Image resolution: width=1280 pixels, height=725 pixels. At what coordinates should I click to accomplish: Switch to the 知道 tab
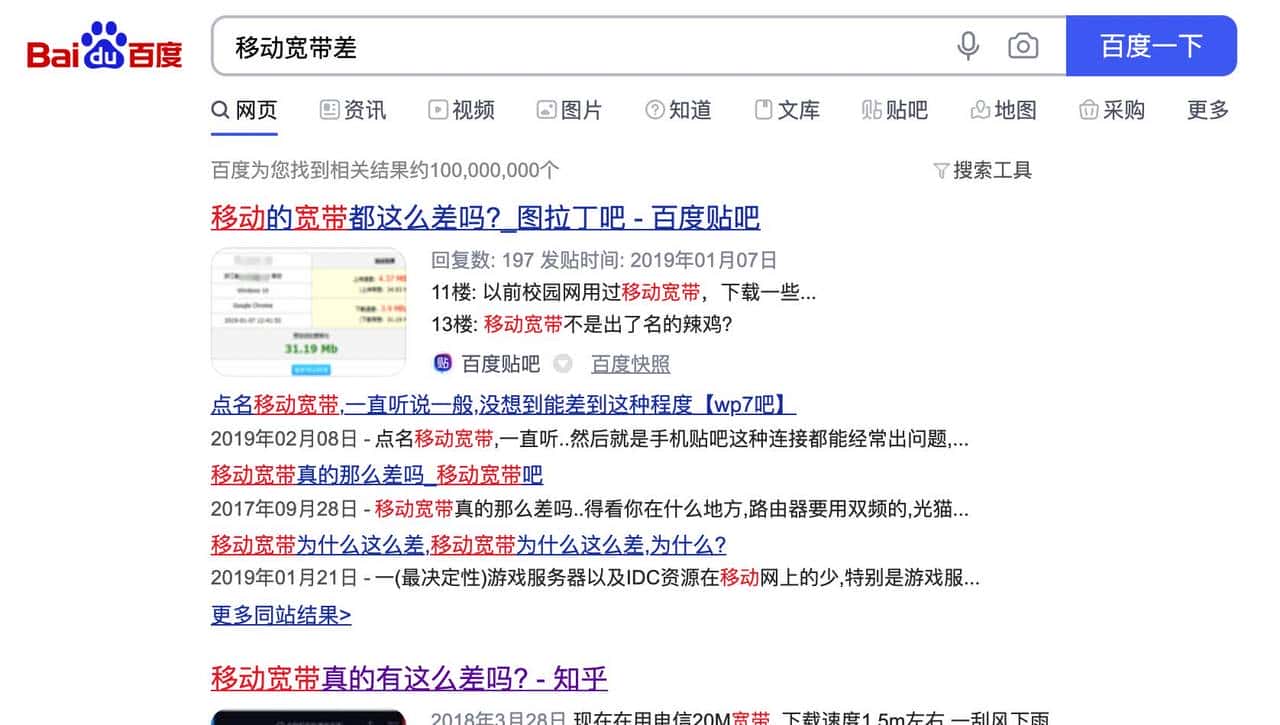click(x=678, y=110)
